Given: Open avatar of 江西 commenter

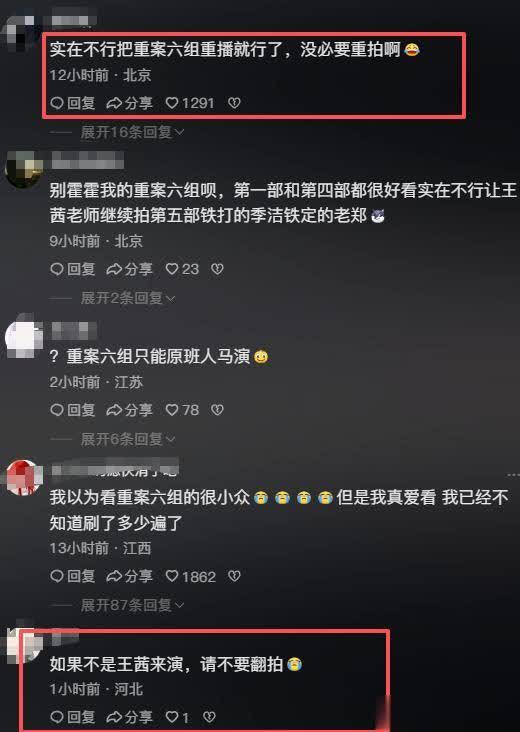Looking at the screenshot, I should [23, 478].
